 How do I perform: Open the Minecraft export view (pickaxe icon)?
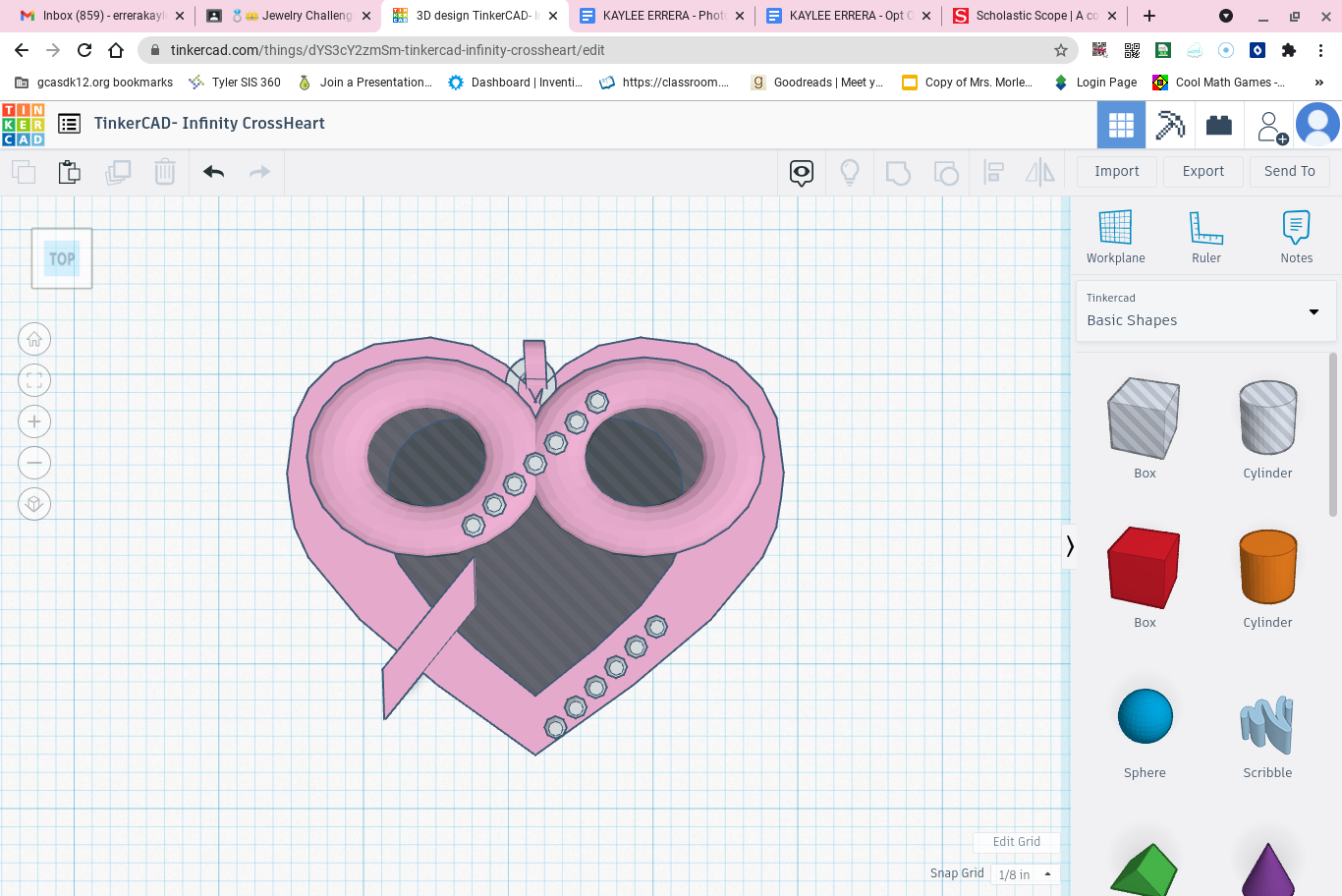[1169, 124]
